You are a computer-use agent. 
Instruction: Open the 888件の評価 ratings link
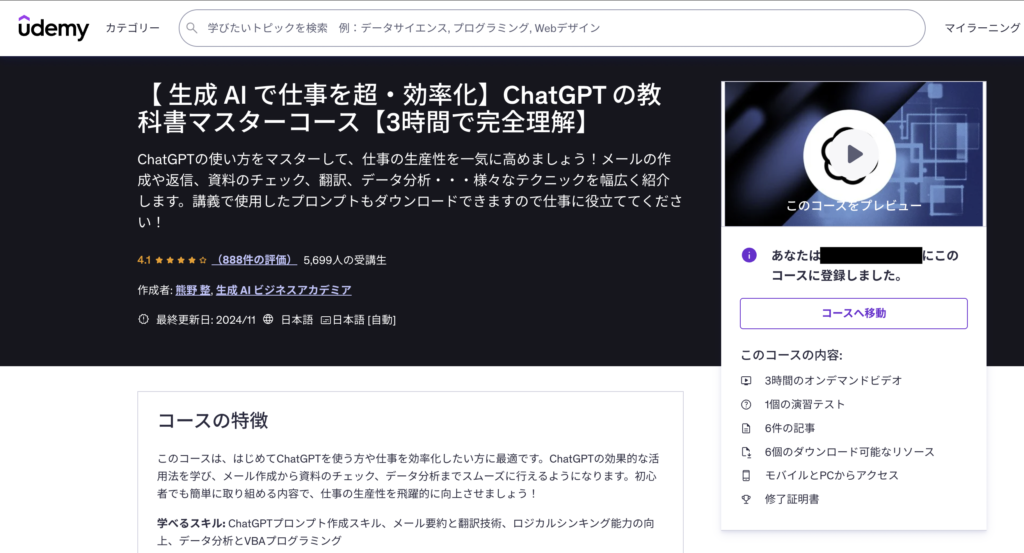click(255, 260)
